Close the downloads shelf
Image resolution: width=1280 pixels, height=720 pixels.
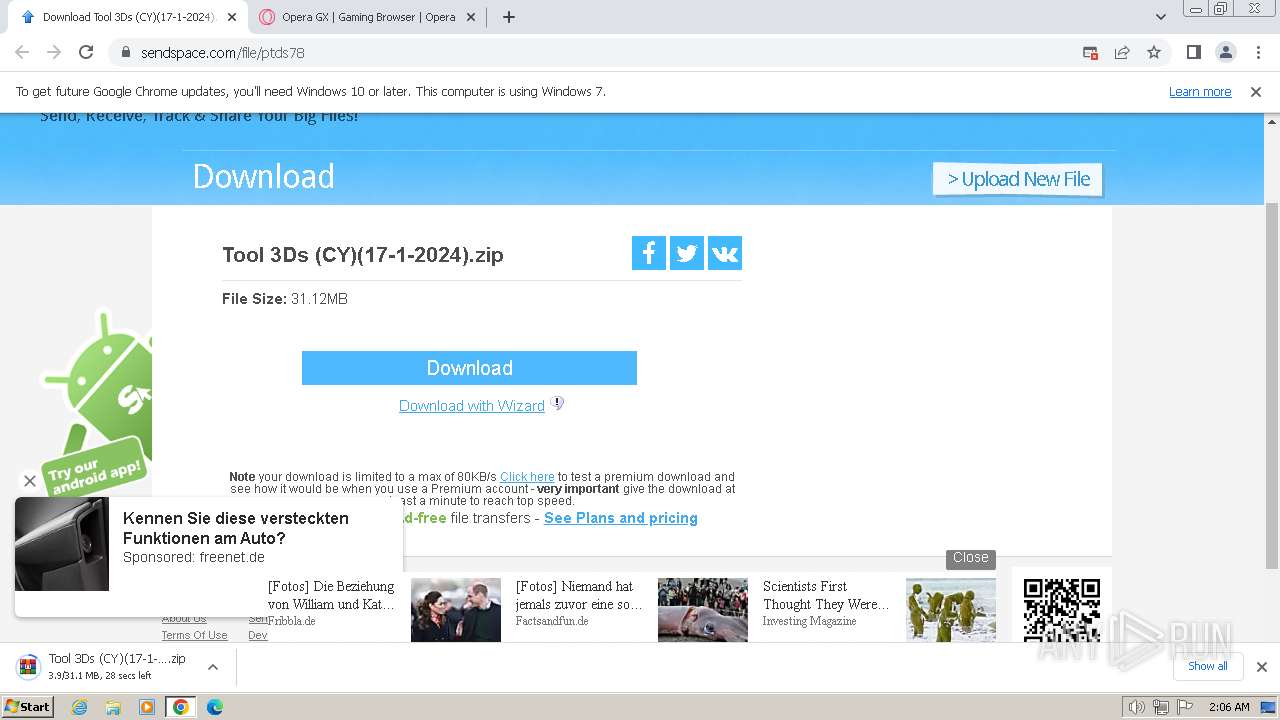(1262, 666)
